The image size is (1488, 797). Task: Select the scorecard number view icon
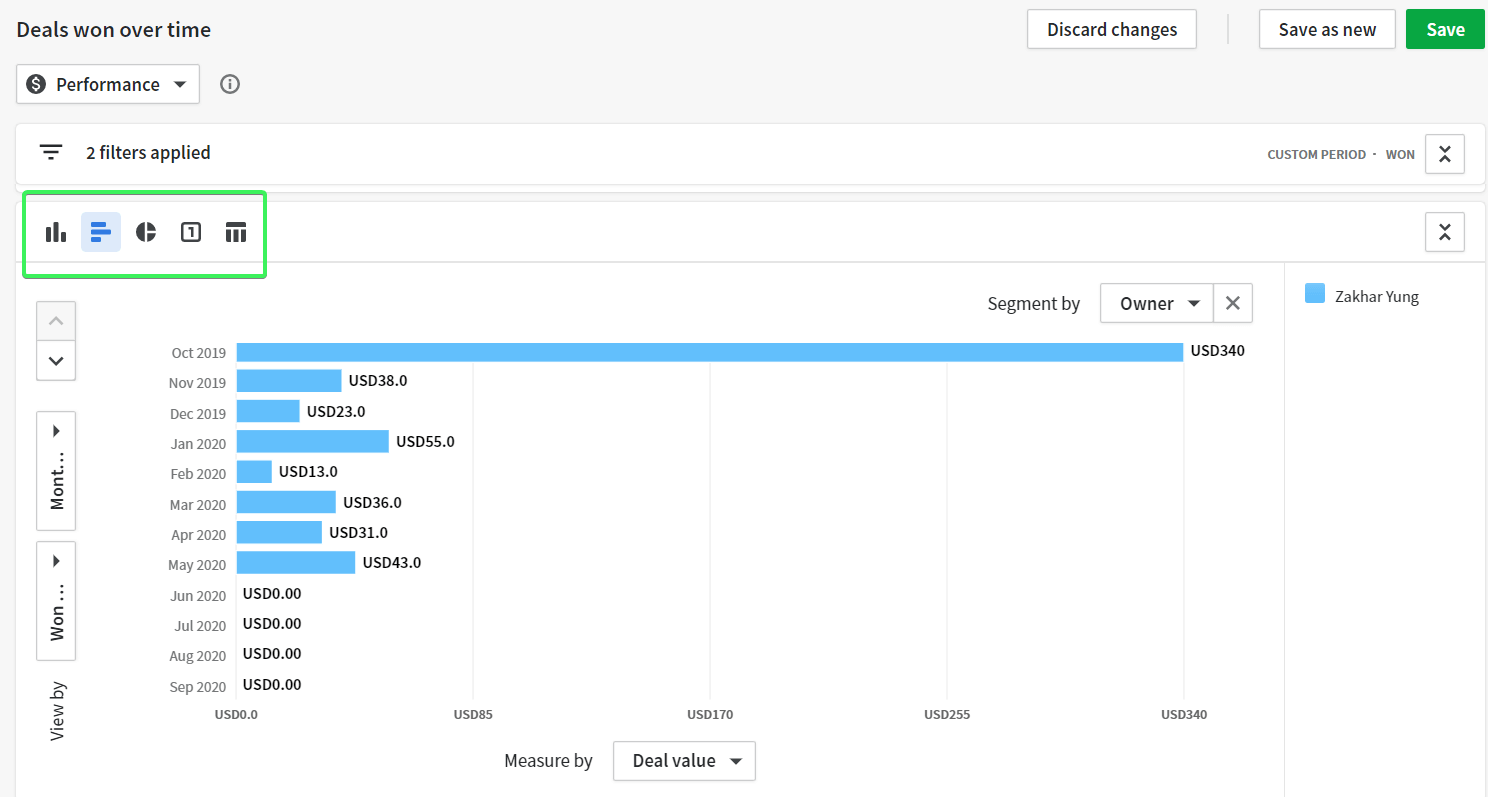191,232
